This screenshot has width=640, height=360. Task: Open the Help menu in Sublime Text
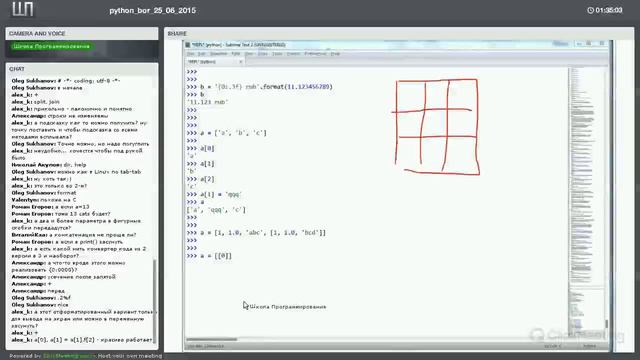[335, 54]
